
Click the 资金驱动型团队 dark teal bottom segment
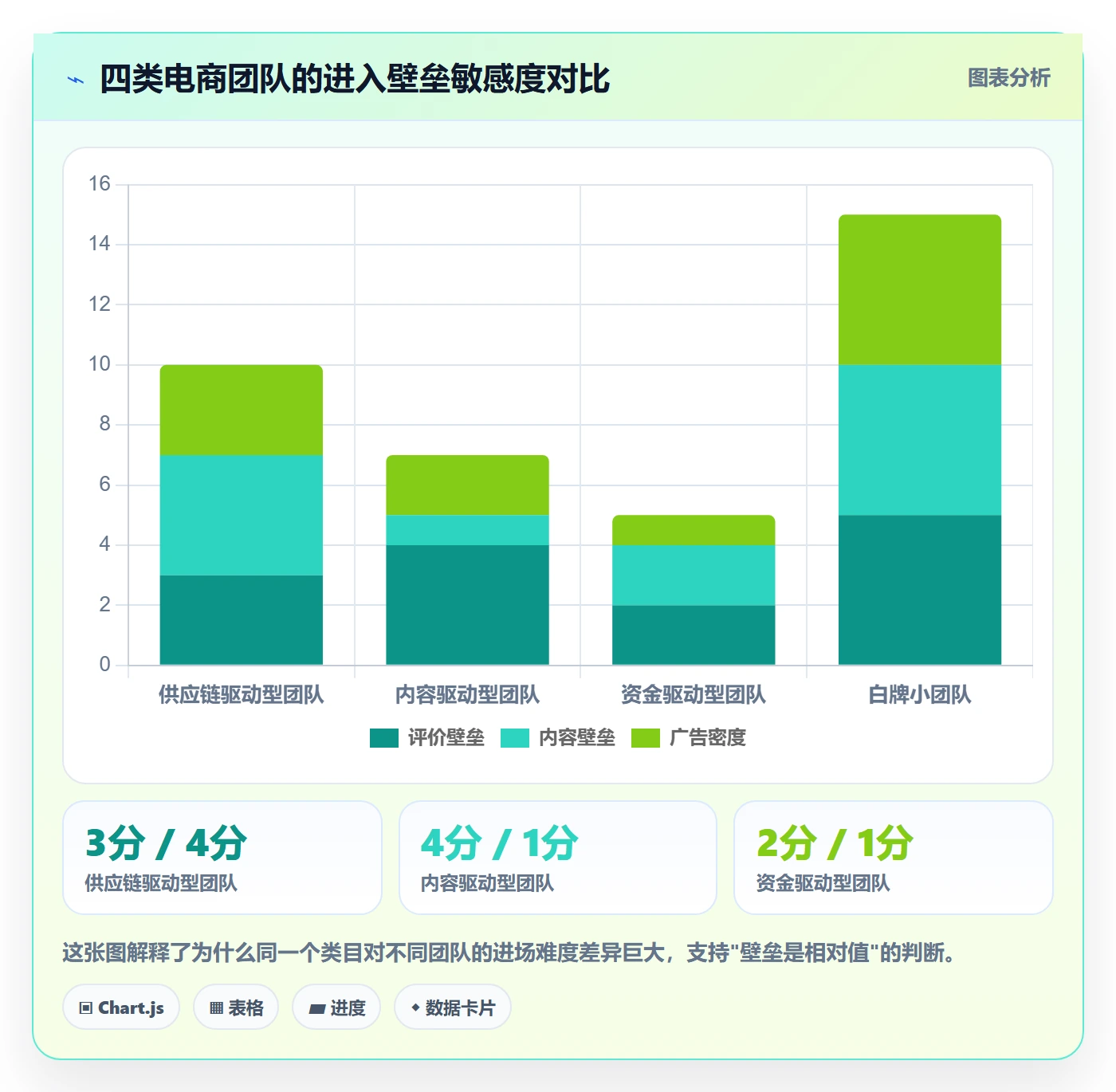tap(694, 635)
